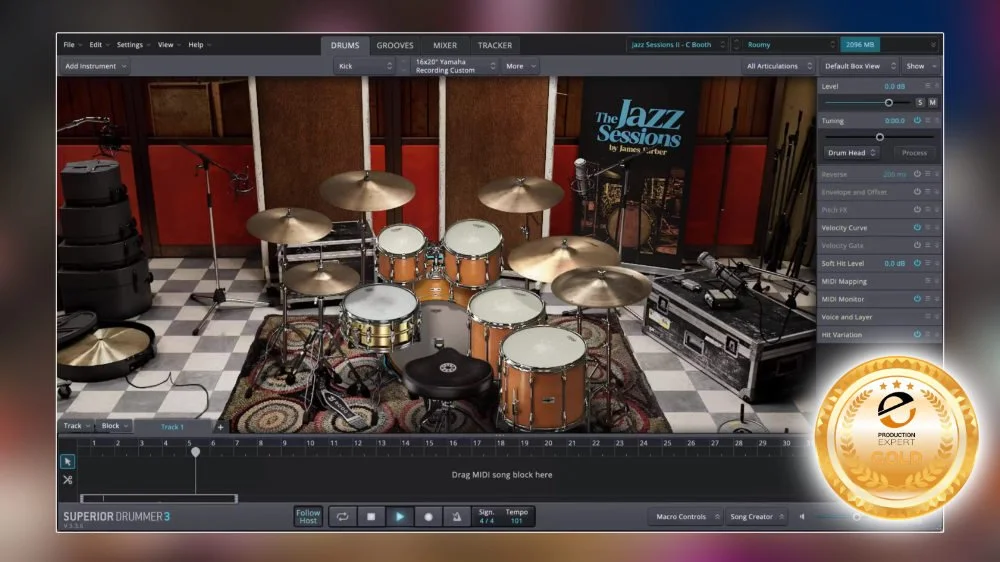Start playback with the play button
The width and height of the screenshot is (1000, 562).
coord(399,516)
